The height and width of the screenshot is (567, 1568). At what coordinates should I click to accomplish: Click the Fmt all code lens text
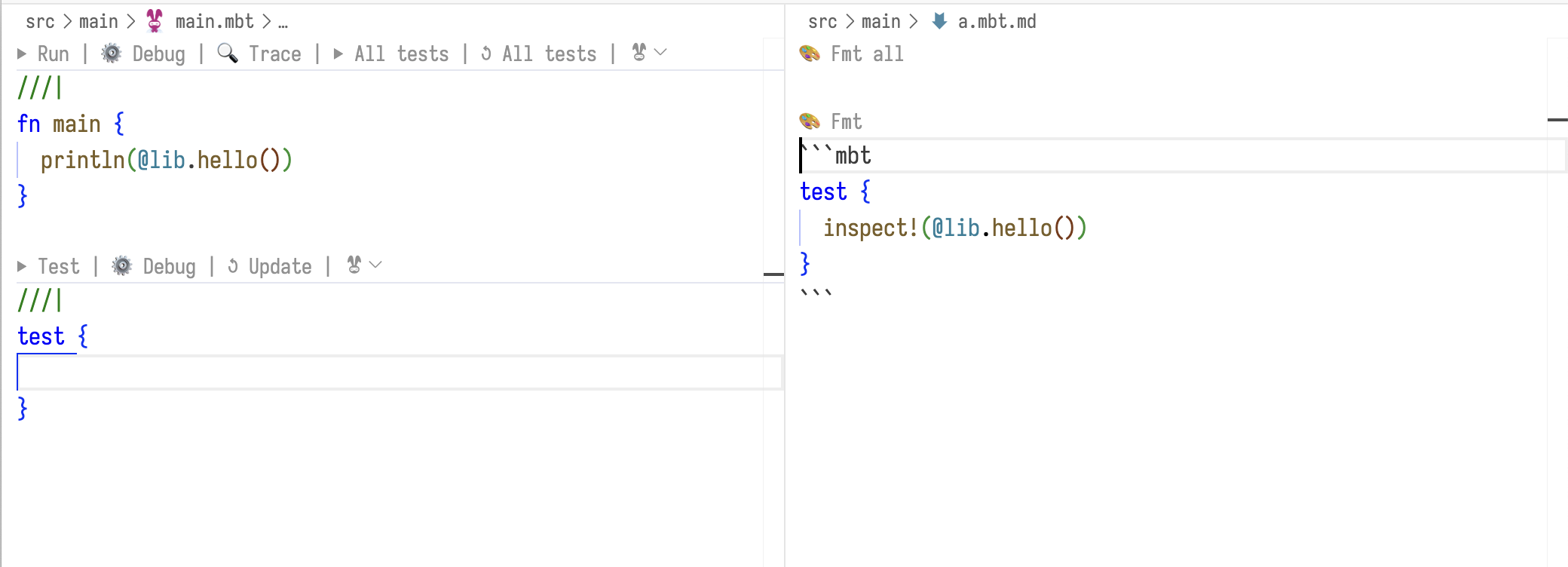(867, 54)
